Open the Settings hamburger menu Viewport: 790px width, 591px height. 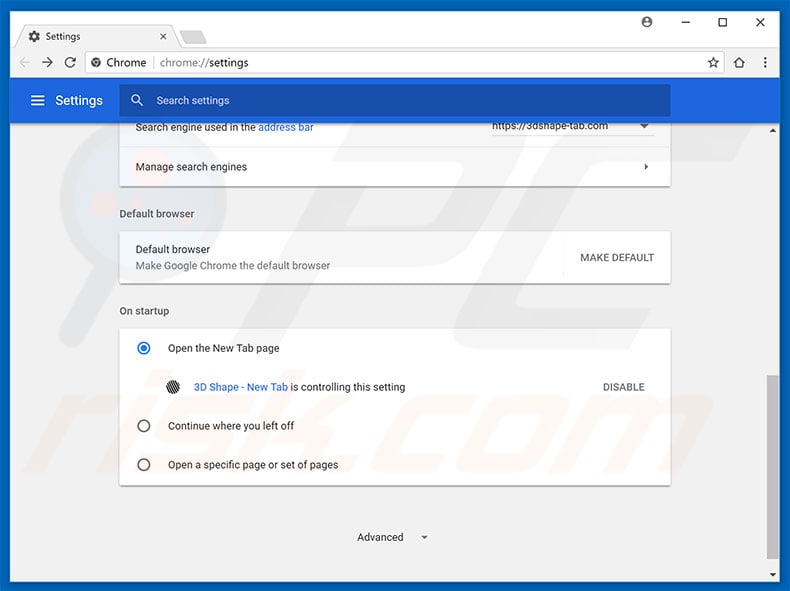coord(37,100)
